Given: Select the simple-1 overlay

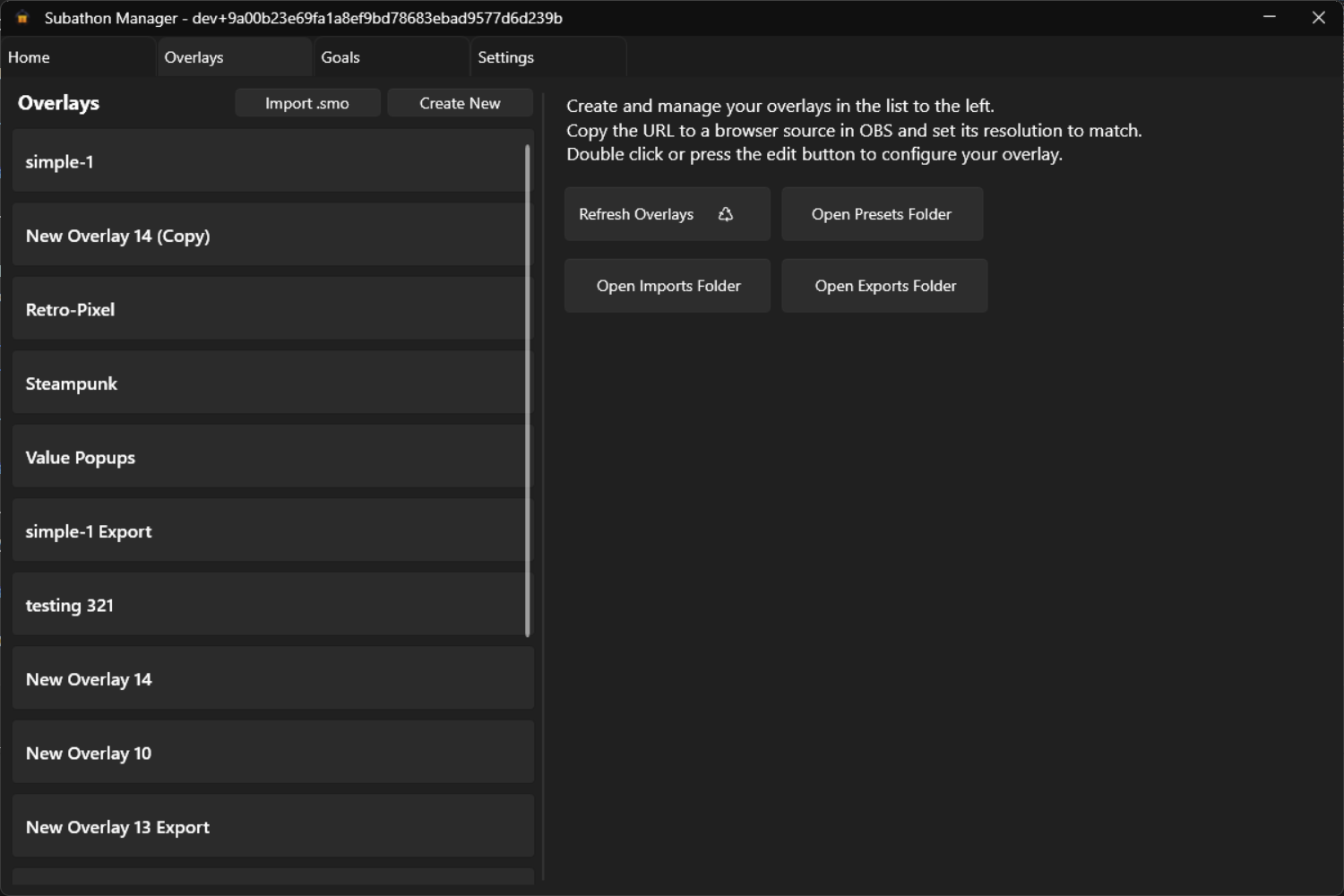Looking at the screenshot, I should [269, 161].
